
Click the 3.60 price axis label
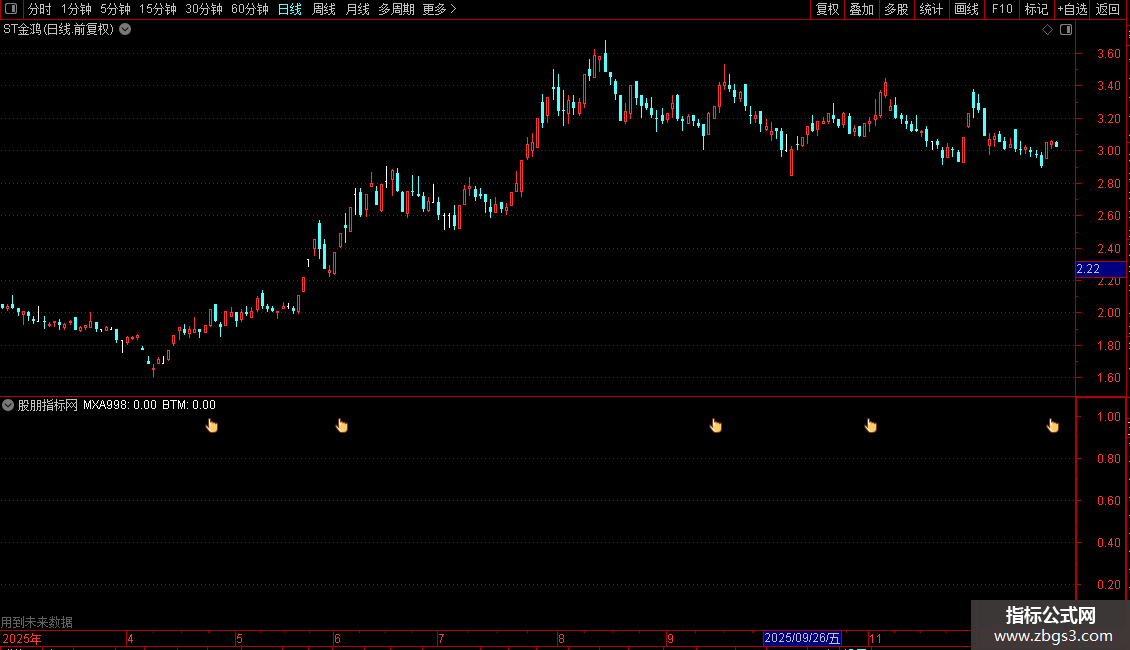(1108, 53)
